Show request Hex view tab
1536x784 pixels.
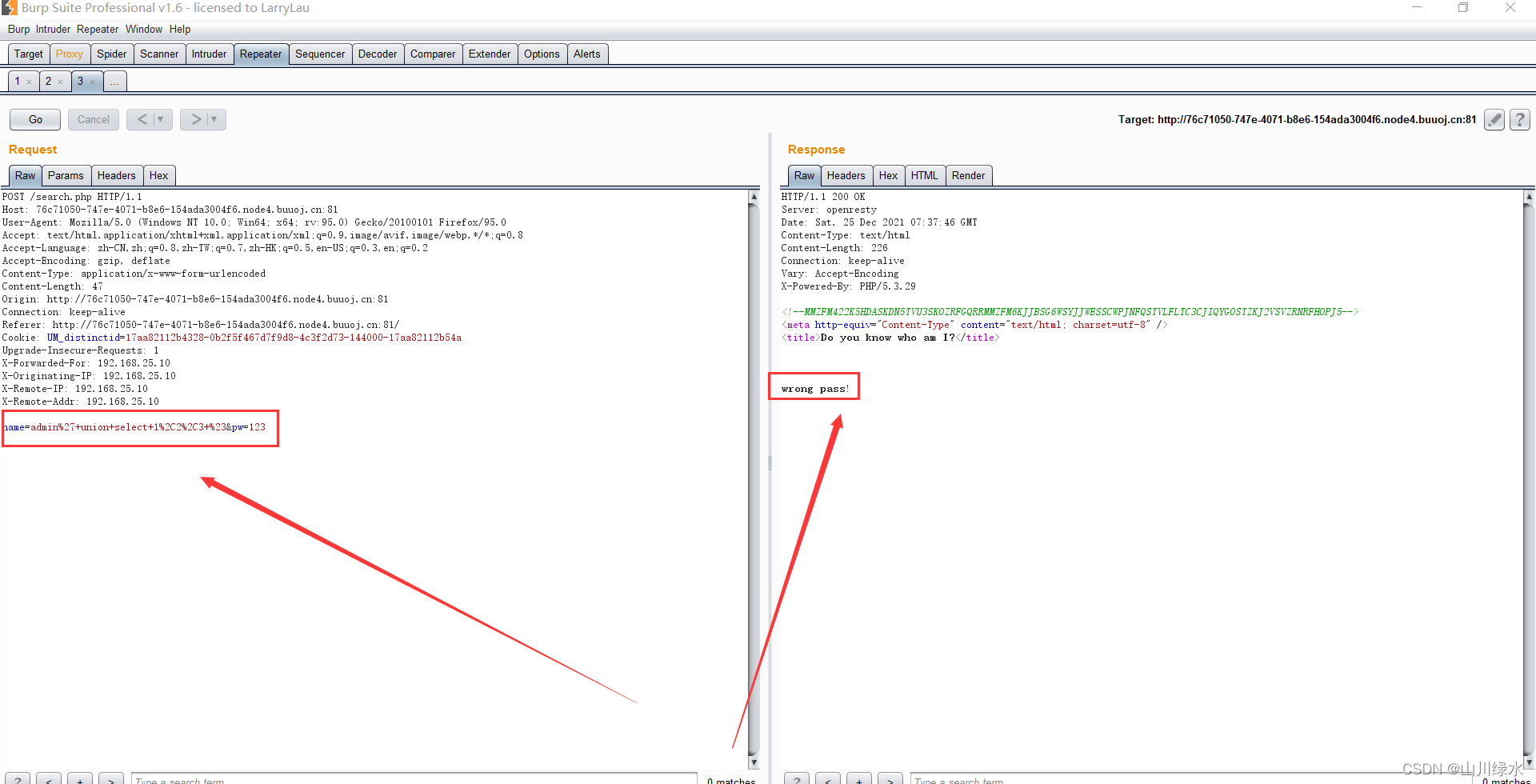tap(159, 175)
